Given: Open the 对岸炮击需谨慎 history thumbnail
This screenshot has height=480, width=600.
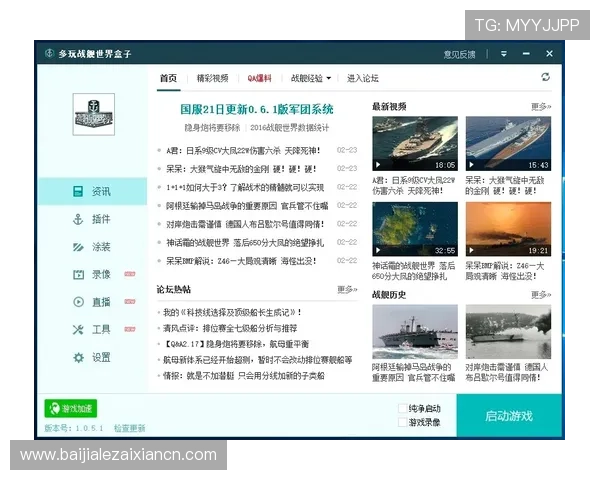Looking at the screenshot, I should (x=508, y=331).
